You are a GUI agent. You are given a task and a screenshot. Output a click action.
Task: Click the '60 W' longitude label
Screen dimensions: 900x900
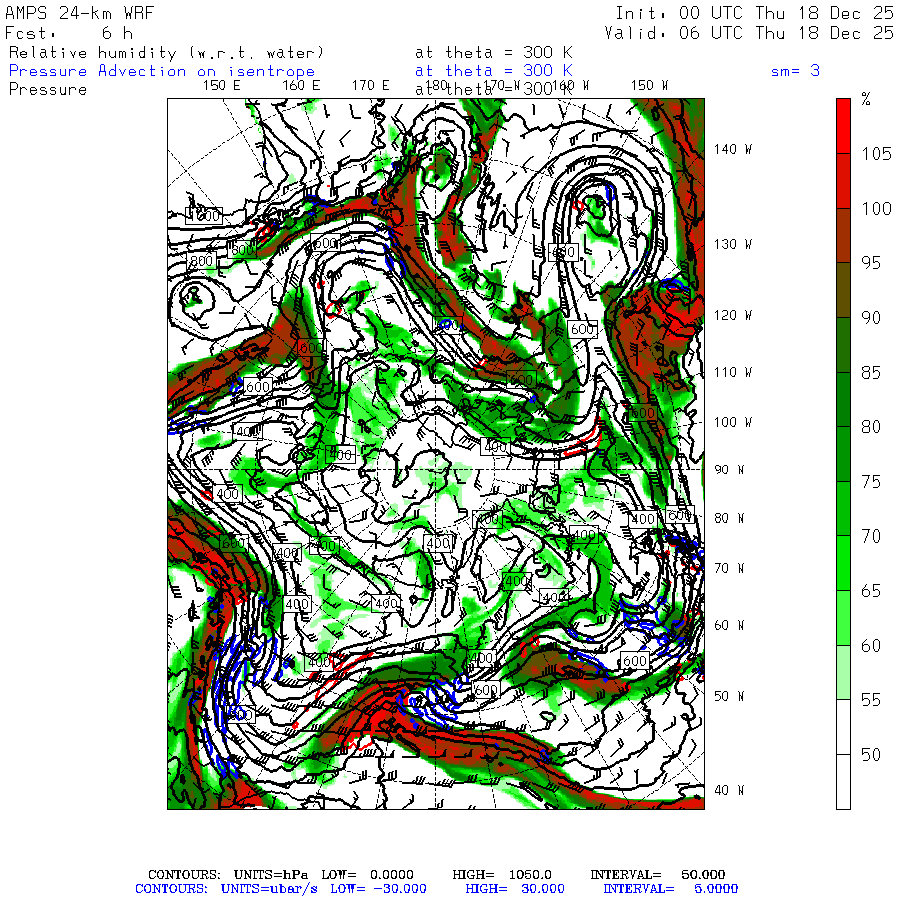(x=729, y=625)
